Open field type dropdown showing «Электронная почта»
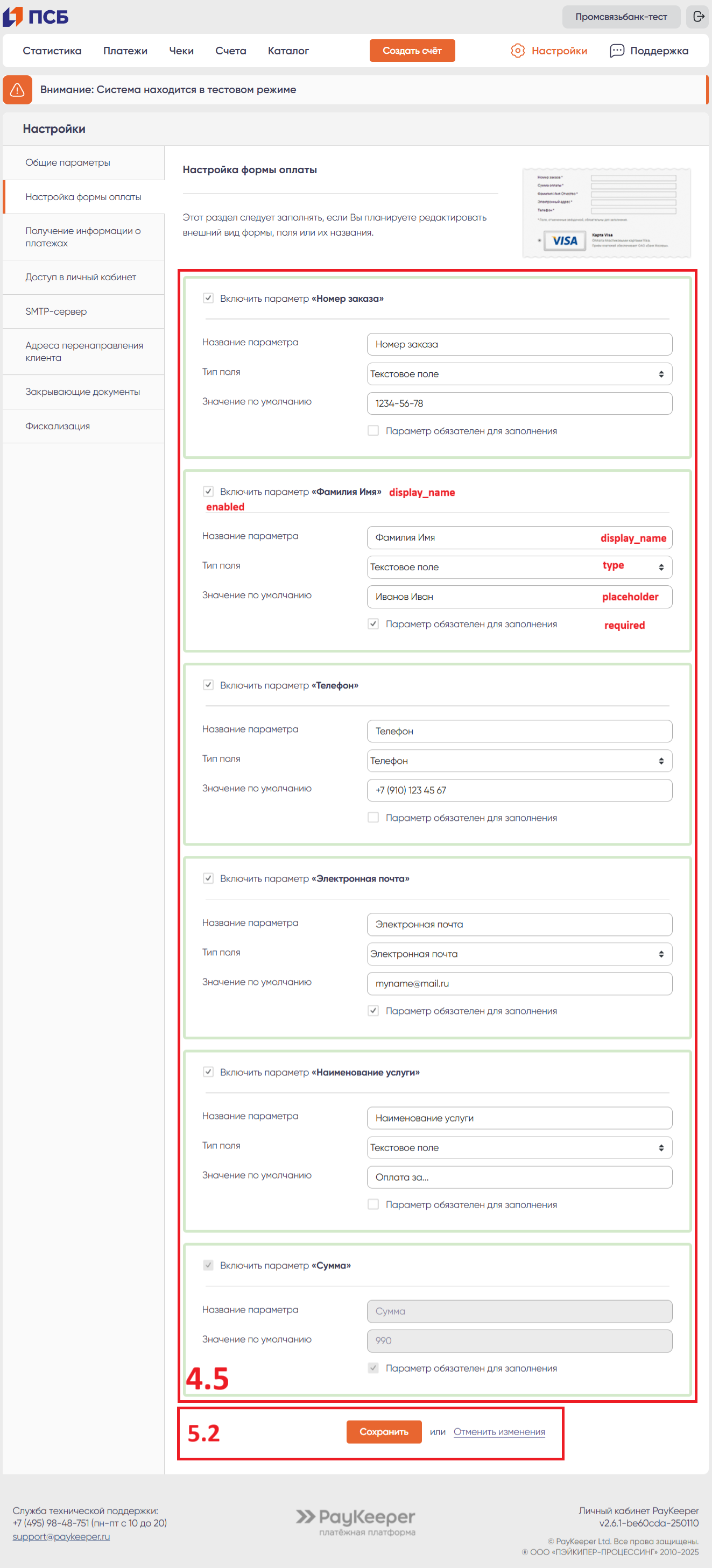The width and height of the screenshot is (712, 1568). pyautogui.click(x=519, y=954)
